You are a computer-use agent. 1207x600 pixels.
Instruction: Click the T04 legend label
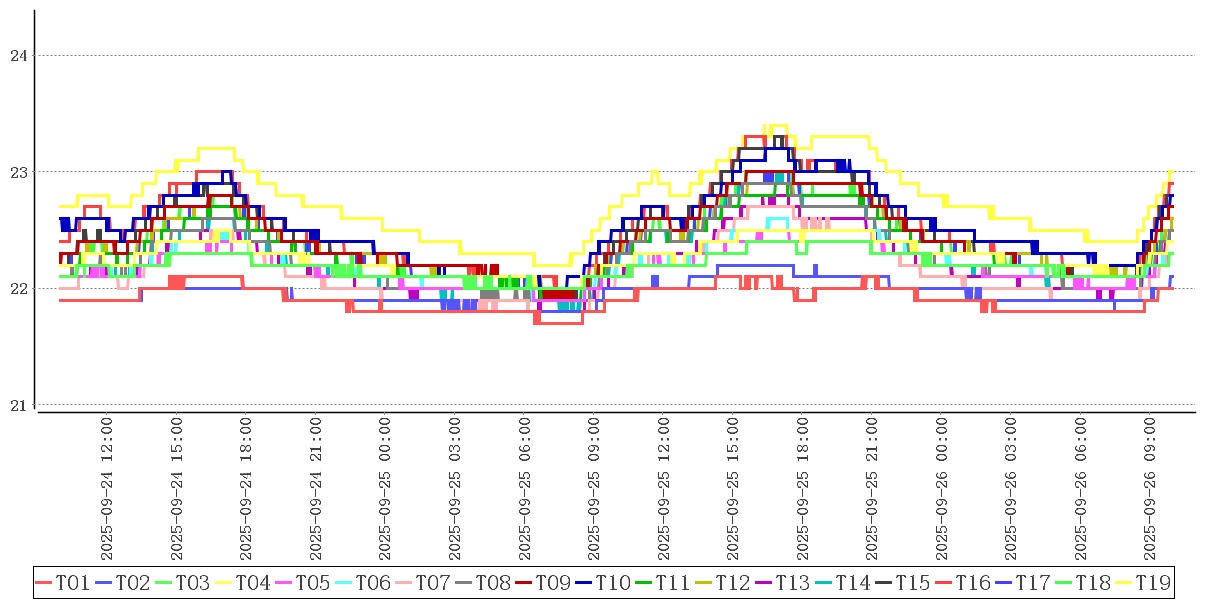coord(252,582)
